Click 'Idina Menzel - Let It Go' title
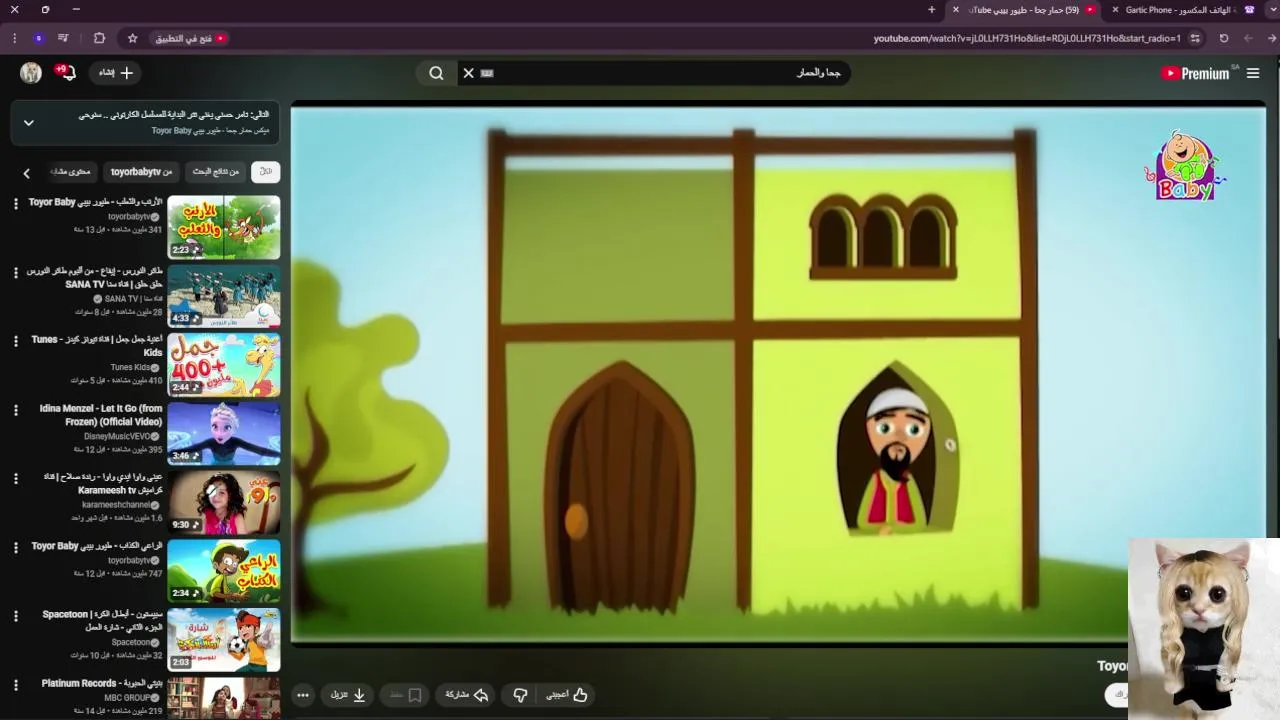 (x=101, y=415)
